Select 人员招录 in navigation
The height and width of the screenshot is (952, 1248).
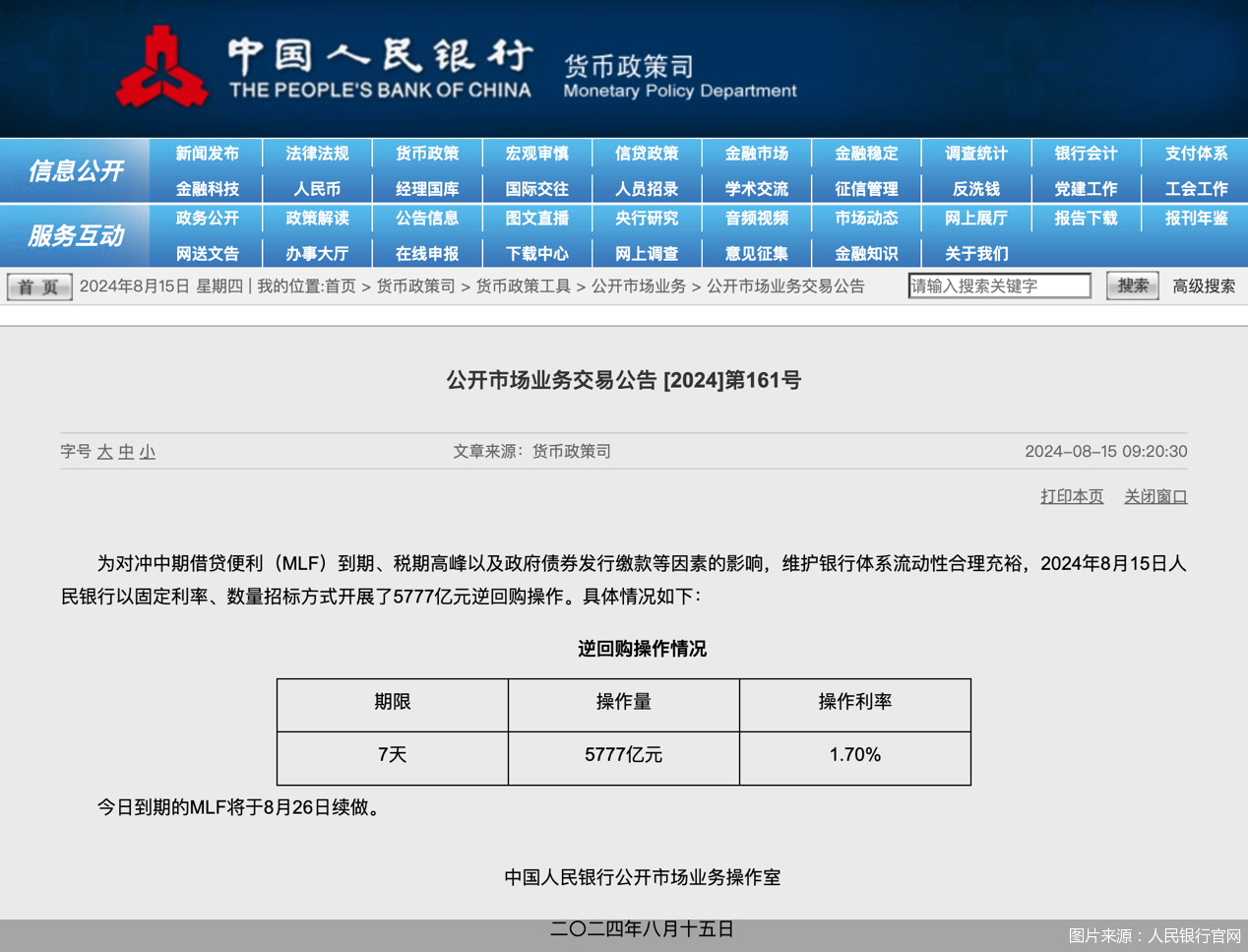pyautogui.click(x=647, y=189)
